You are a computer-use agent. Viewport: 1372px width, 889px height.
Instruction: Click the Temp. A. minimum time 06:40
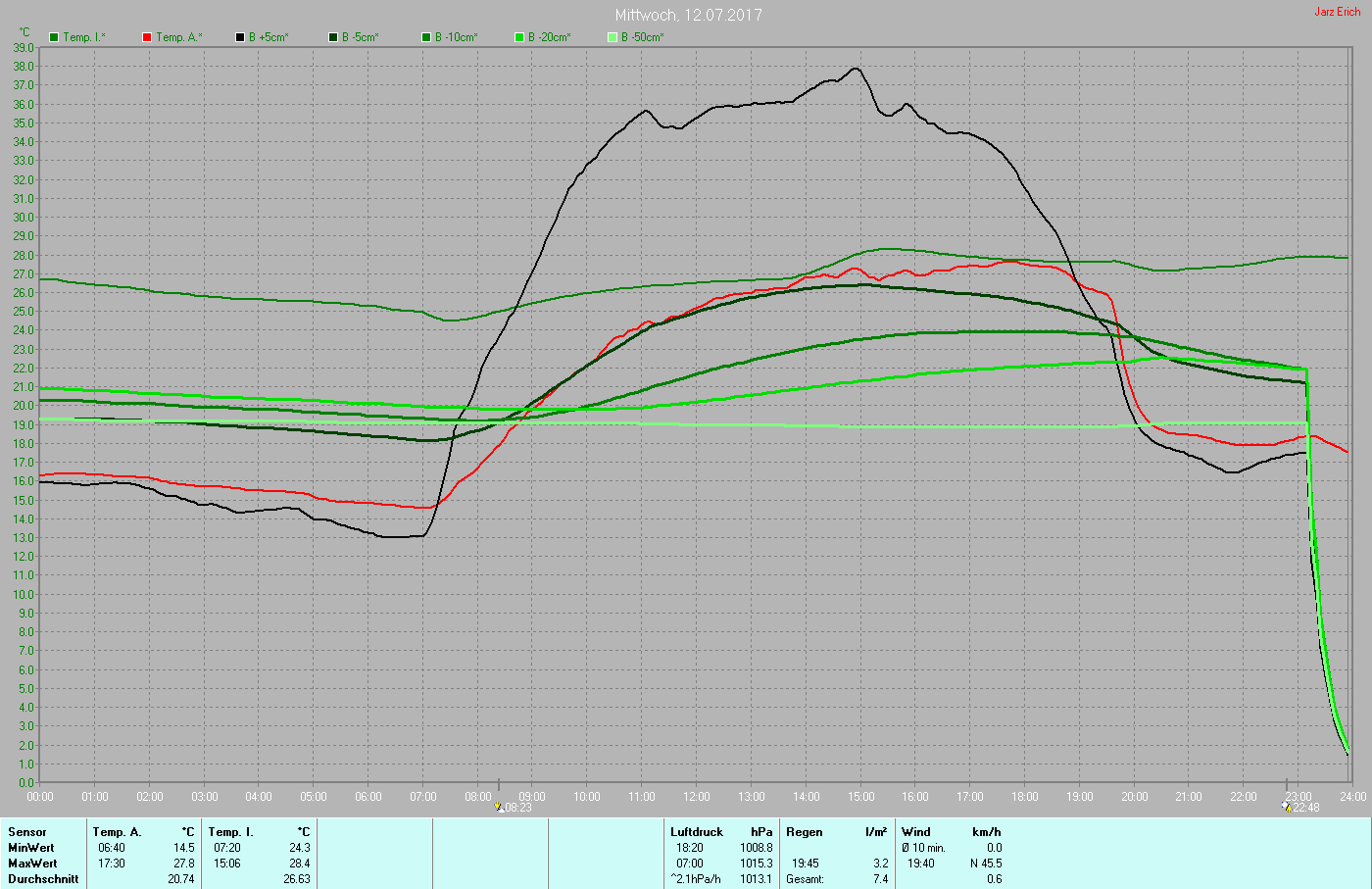point(112,848)
